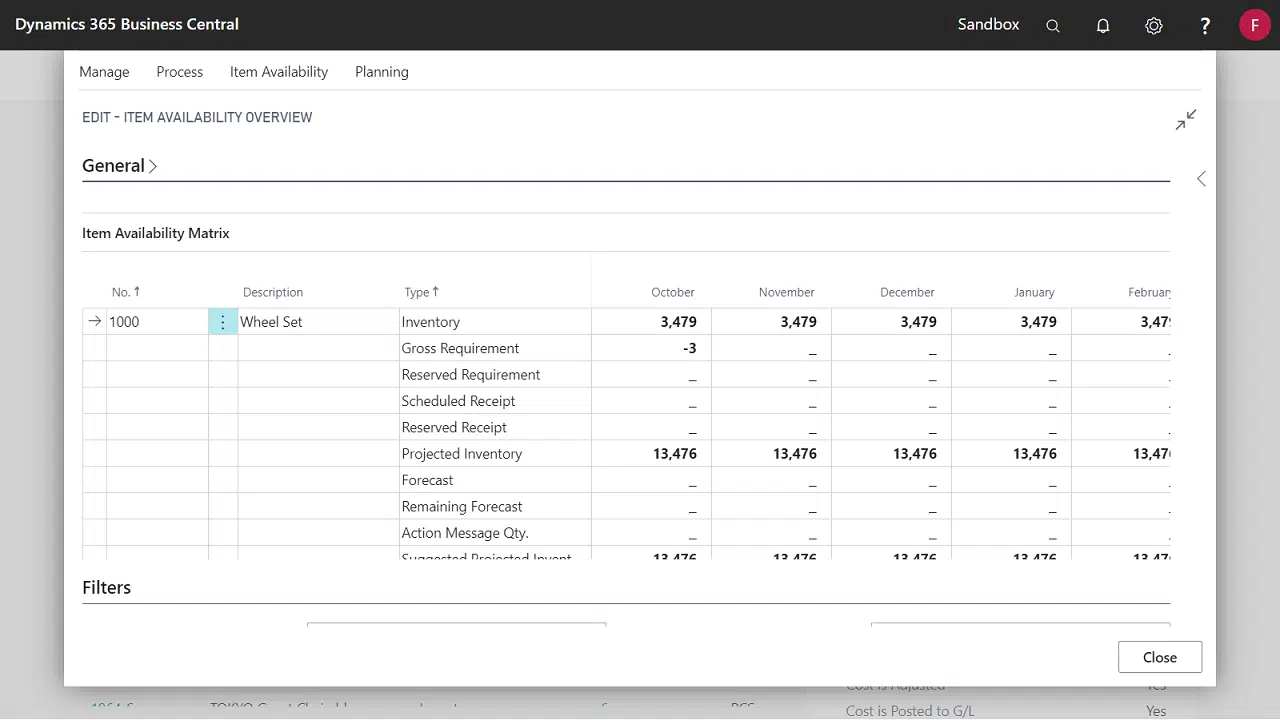
Task: Show more options for item 1000
Action: point(223,322)
